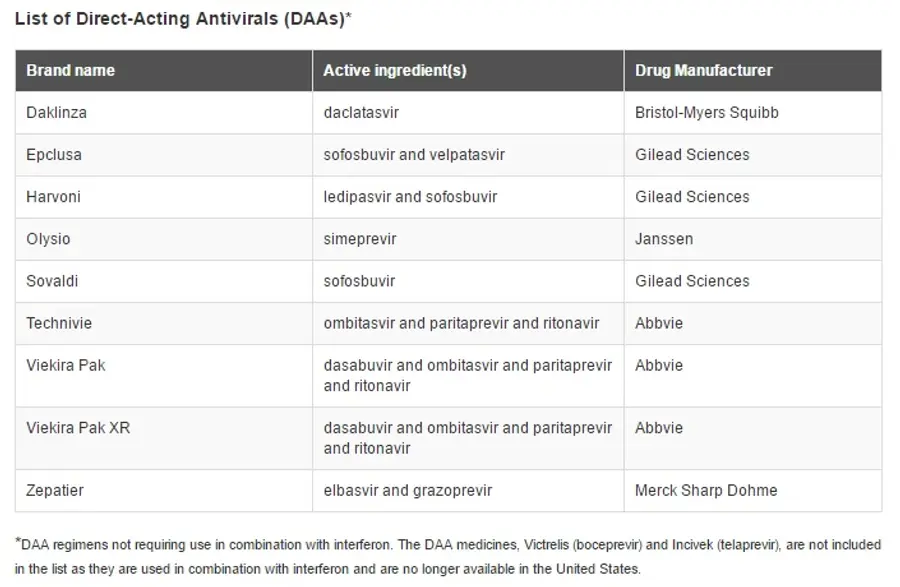
Task: Click sofosbuvir and velpatasvir ingredient cell
Action: pos(468,155)
